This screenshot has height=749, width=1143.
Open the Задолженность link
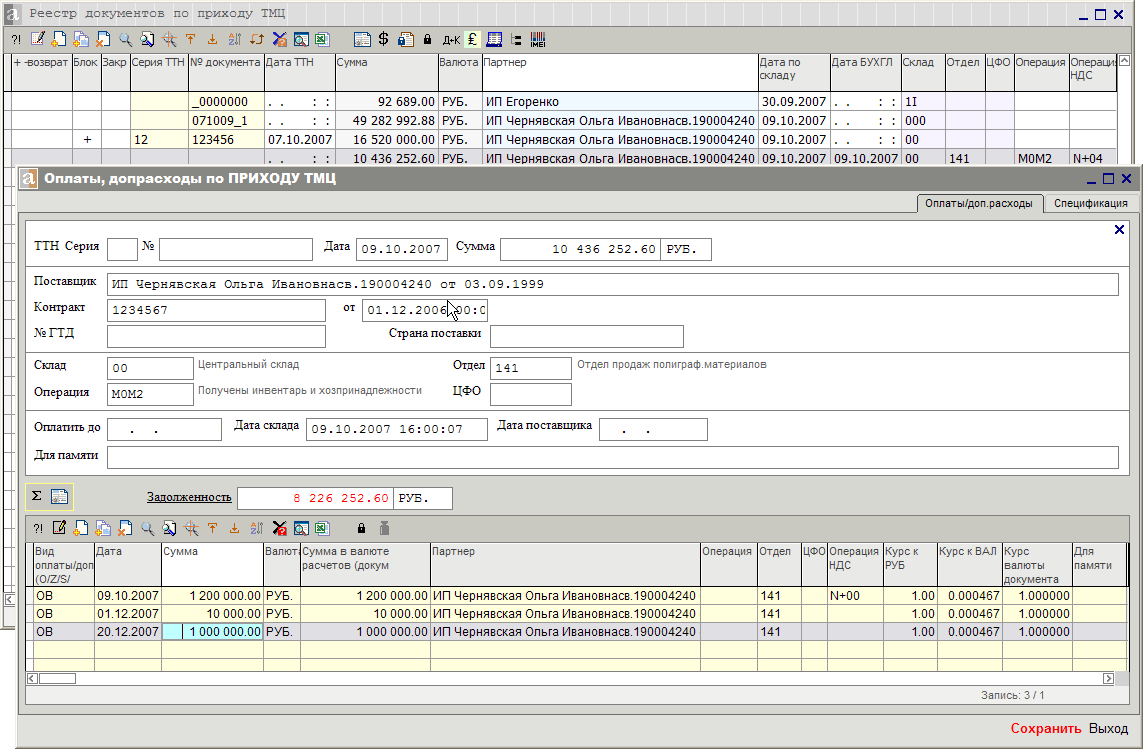pyautogui.click(x=190, y=497)
